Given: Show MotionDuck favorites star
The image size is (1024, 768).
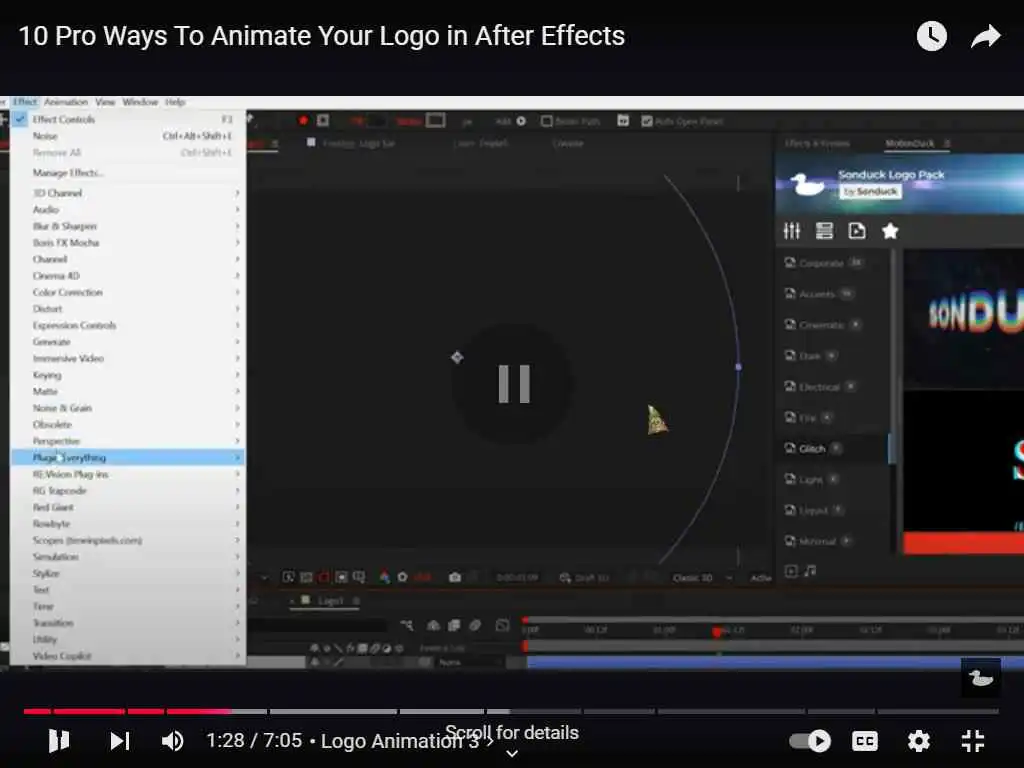Looking at the screenshot, I should point(890,231).
